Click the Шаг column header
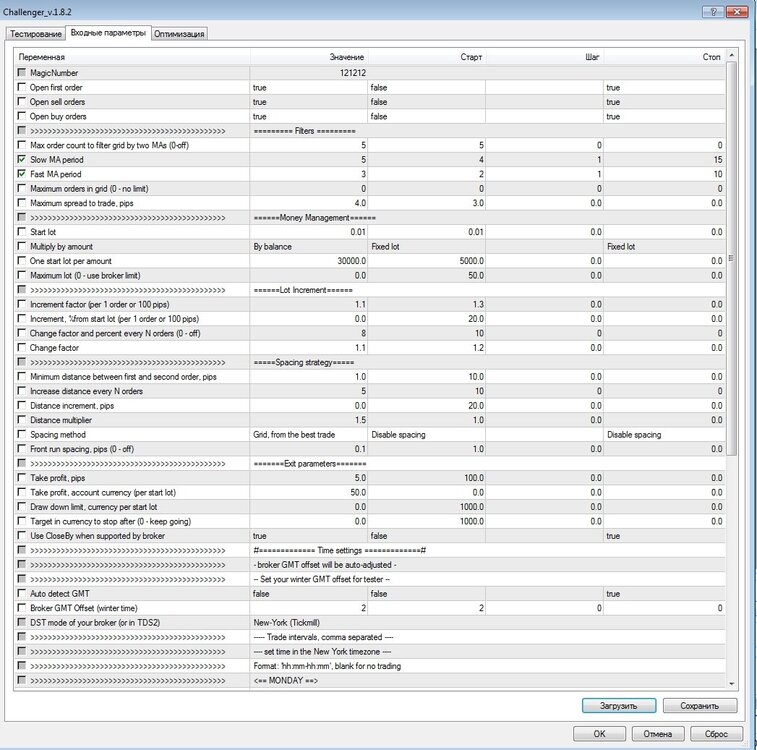 [544, 57]
